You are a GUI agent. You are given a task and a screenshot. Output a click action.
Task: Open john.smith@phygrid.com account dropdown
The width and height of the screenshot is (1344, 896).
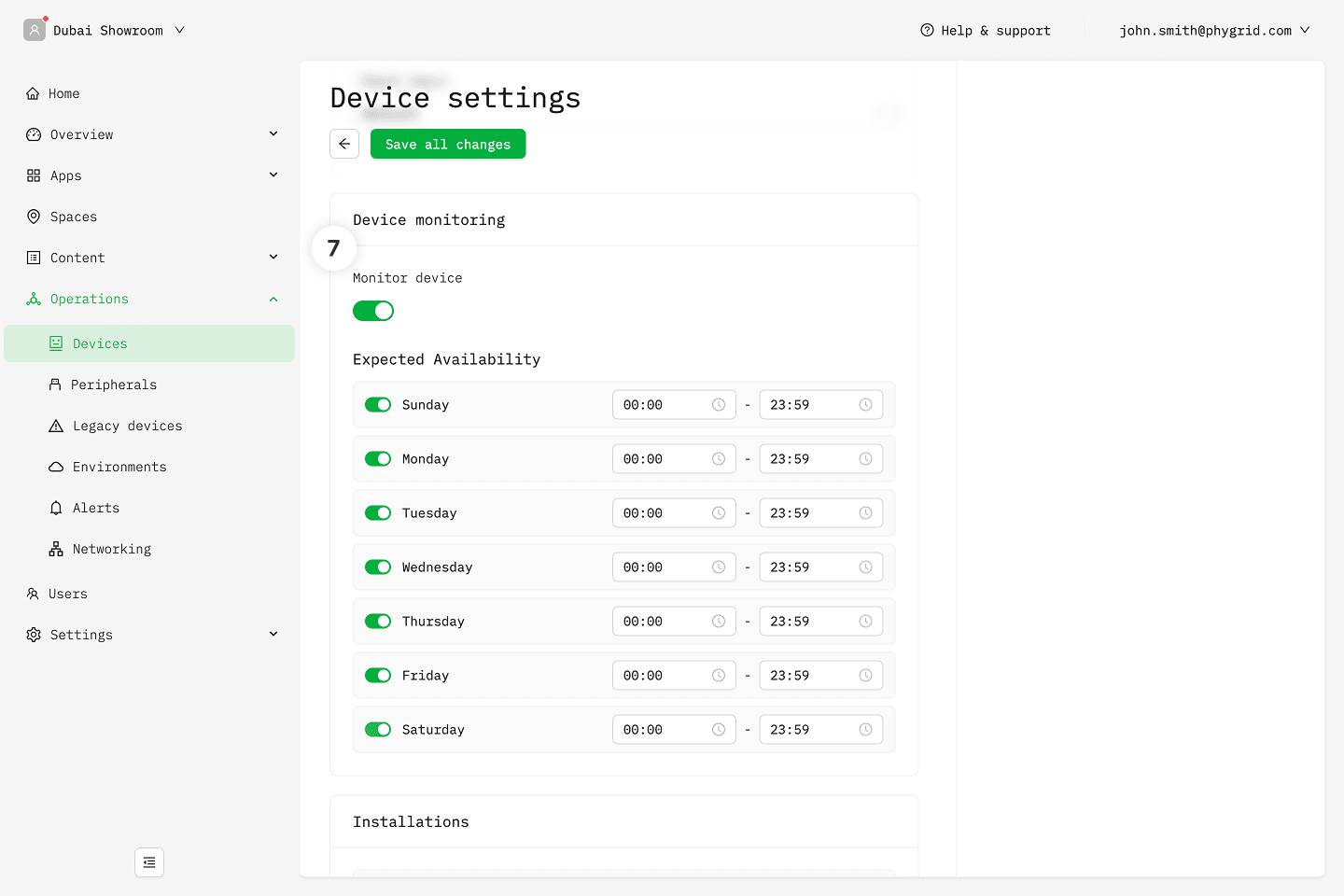tap(1213, 30)
